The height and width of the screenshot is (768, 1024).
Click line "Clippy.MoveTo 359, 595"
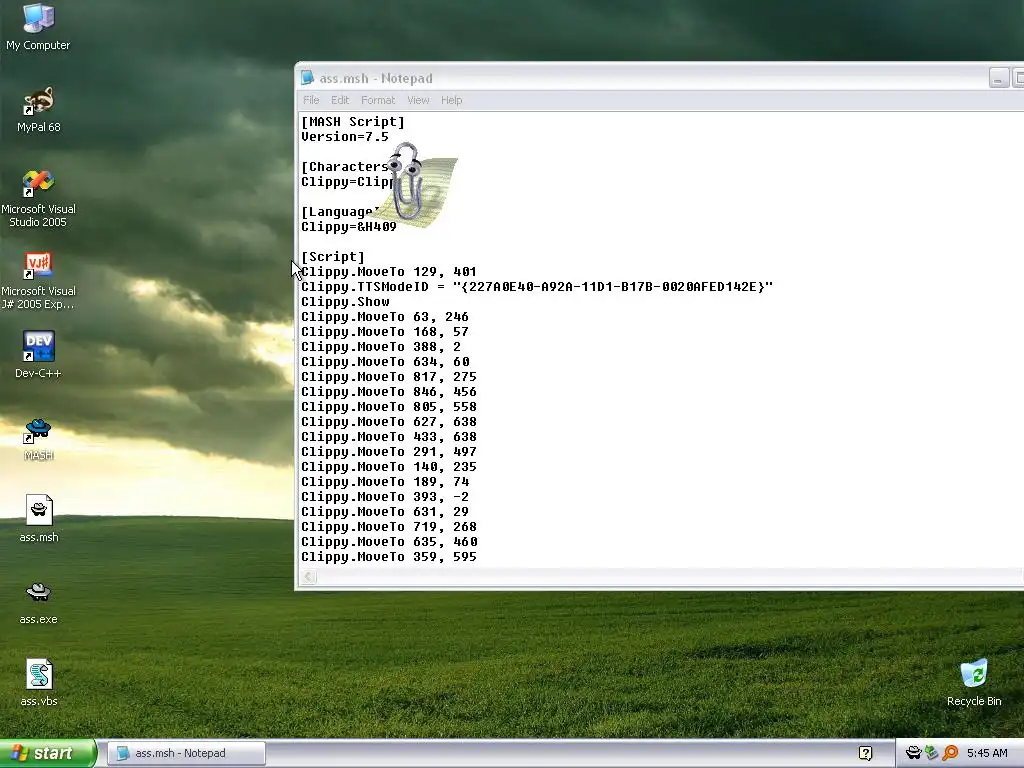389,557
